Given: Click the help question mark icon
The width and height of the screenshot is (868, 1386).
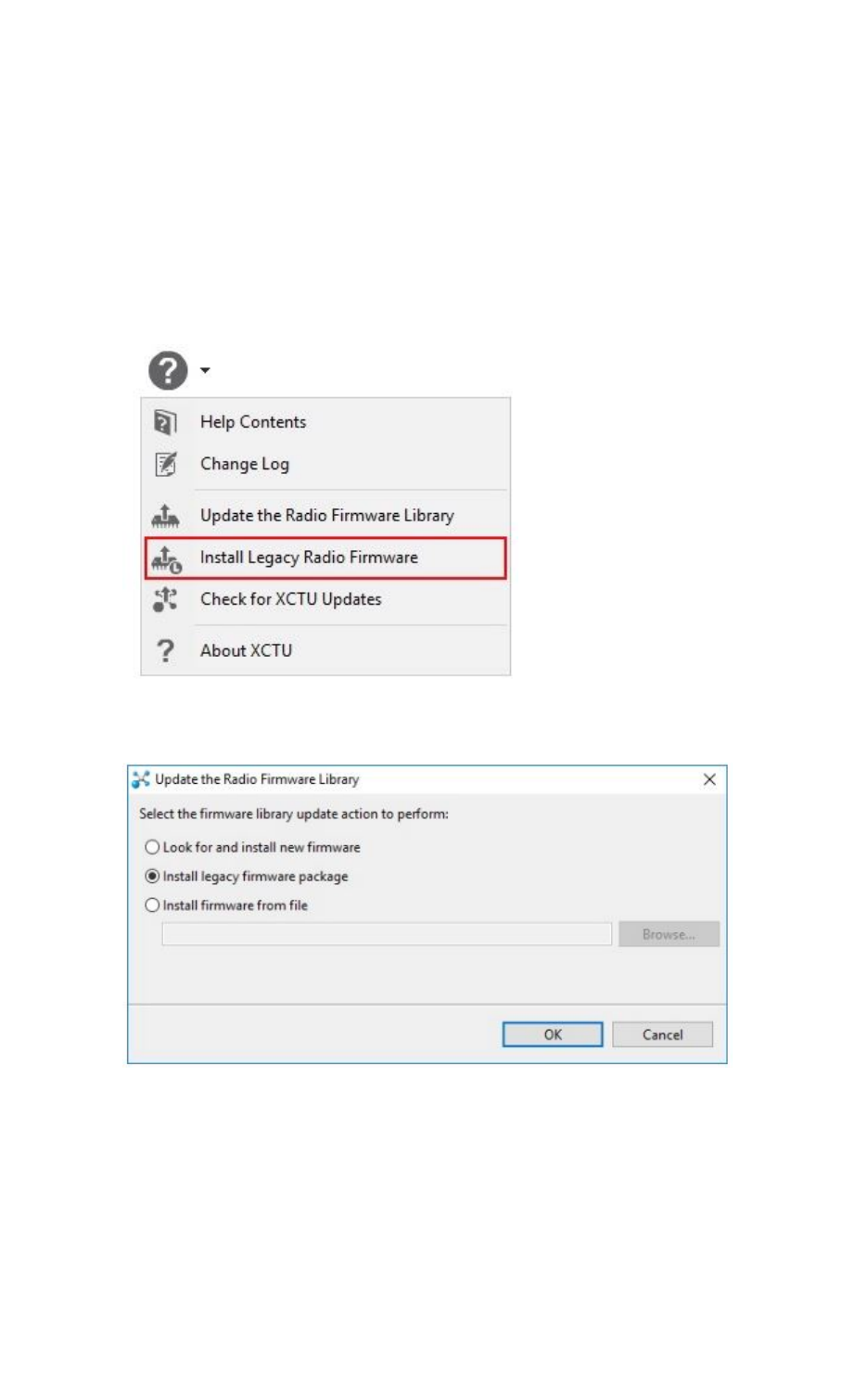Looking at the screenshot, I should pos(168,370).
